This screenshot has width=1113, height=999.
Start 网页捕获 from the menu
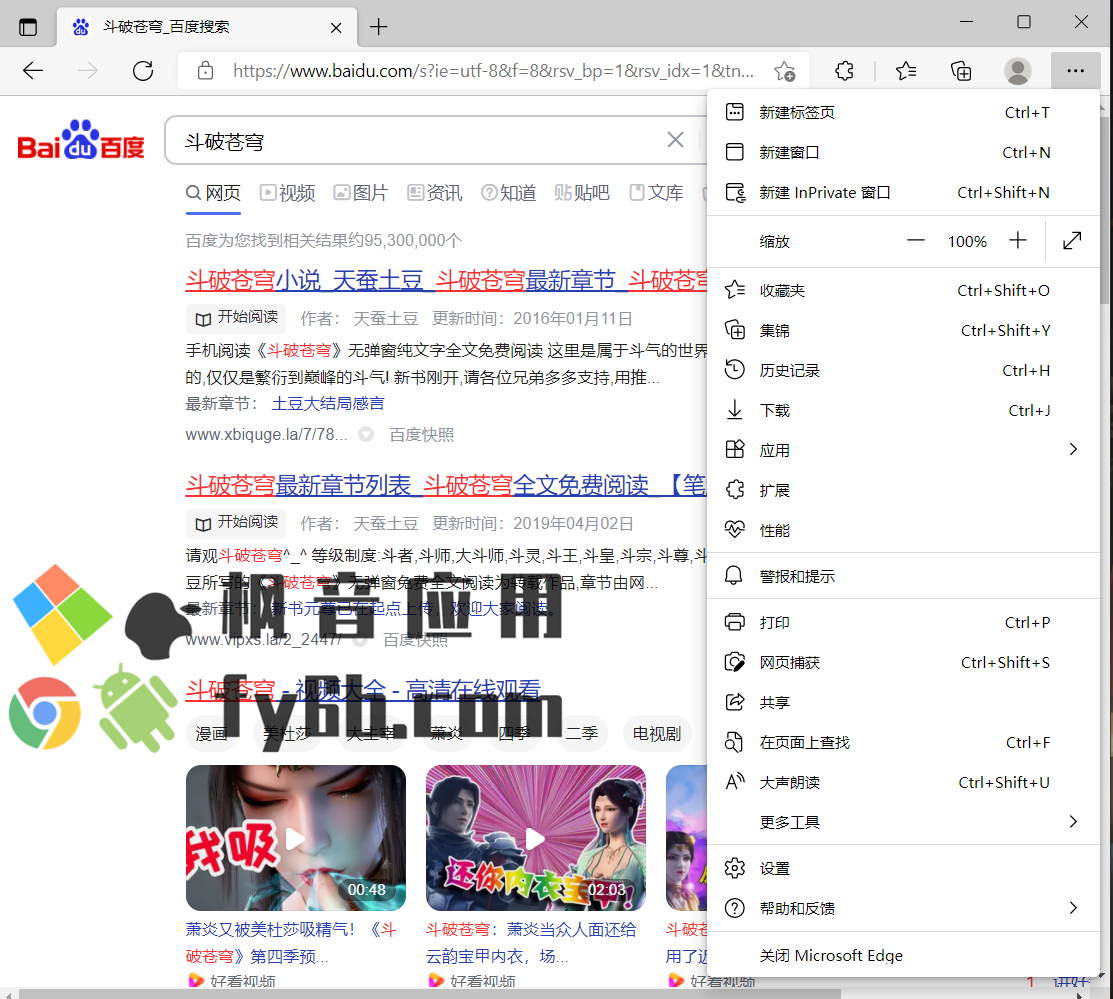(x=903, y=662)
